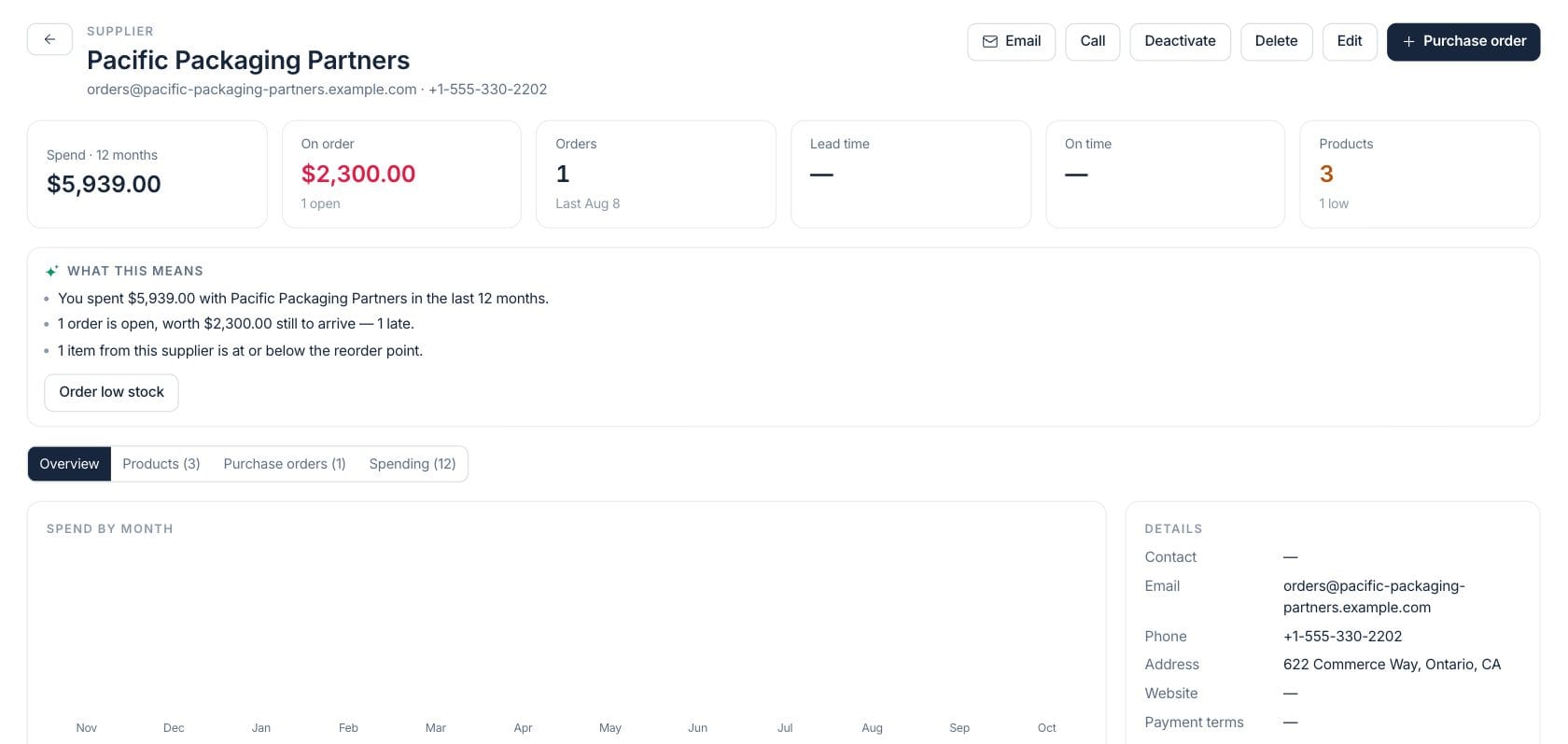Viewport: 1568px width, 744px height.
Task: Click the bullet about 1 open order
Action: point(236,324)
